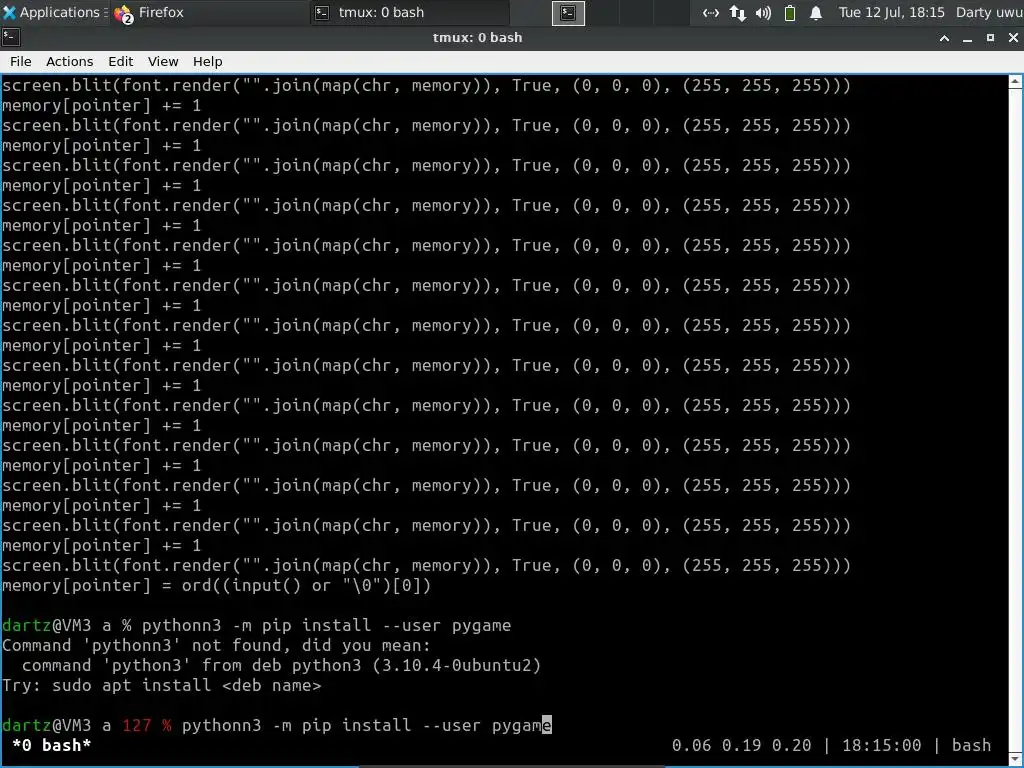Click the python3 (3.10.4-0ubuntu2) suggestion line
1024x768 pixels.
281,665
